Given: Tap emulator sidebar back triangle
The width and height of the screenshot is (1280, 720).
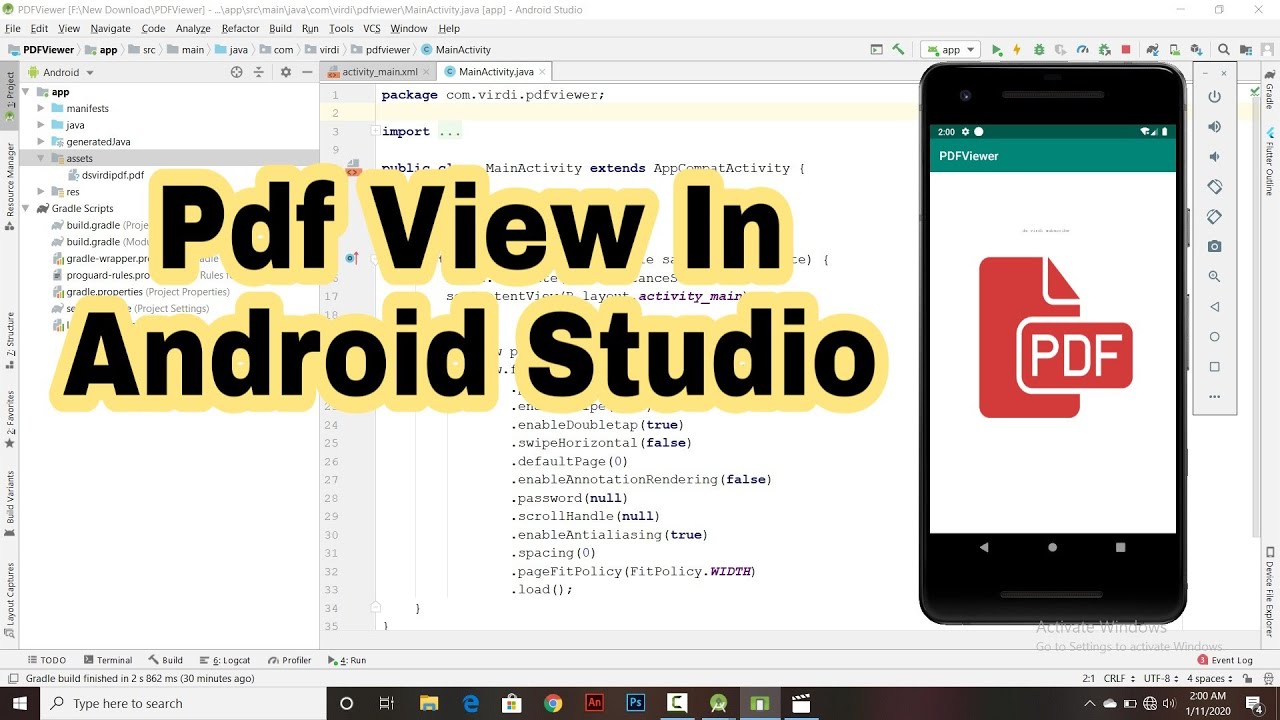Looking at the screenshot, I should tap(1214, 307).
